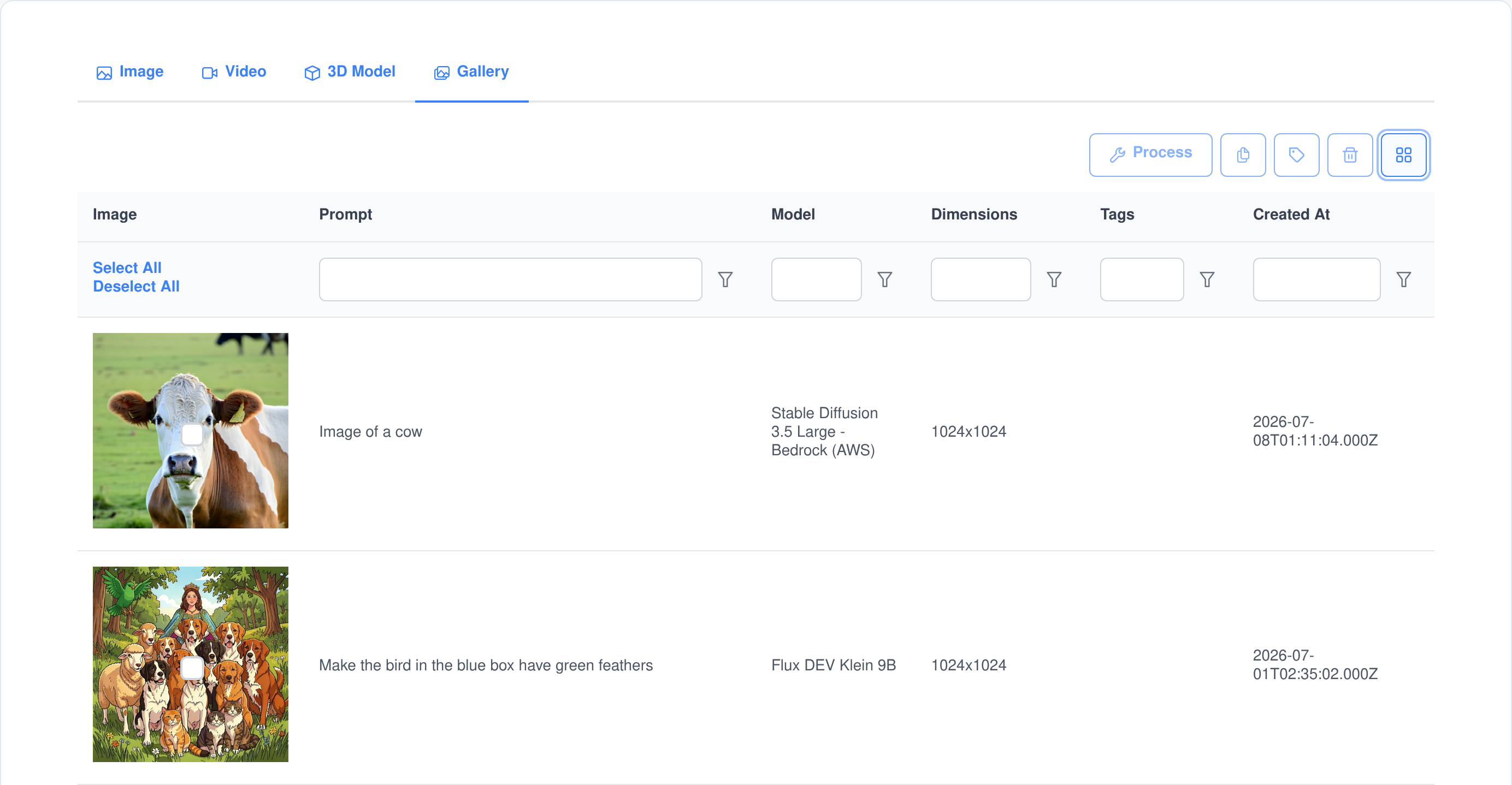1512x785 pixels.
Task: Click the tag icon button
Action: [1296, 155]
